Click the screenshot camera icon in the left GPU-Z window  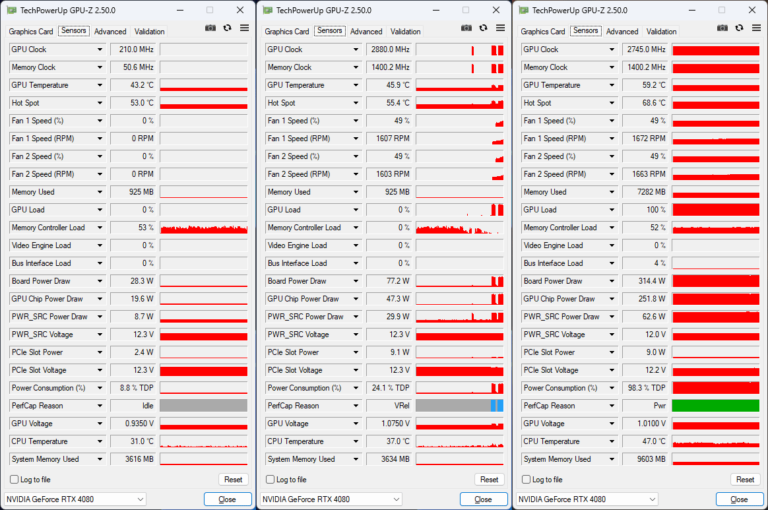pos(210,29)
